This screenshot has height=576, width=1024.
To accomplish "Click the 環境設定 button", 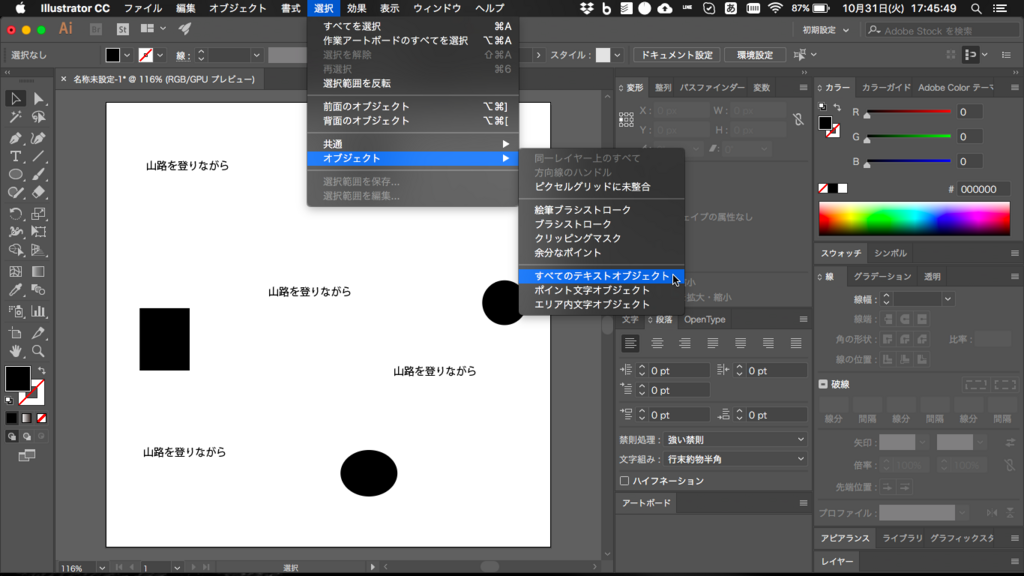I will pos(755,55).
